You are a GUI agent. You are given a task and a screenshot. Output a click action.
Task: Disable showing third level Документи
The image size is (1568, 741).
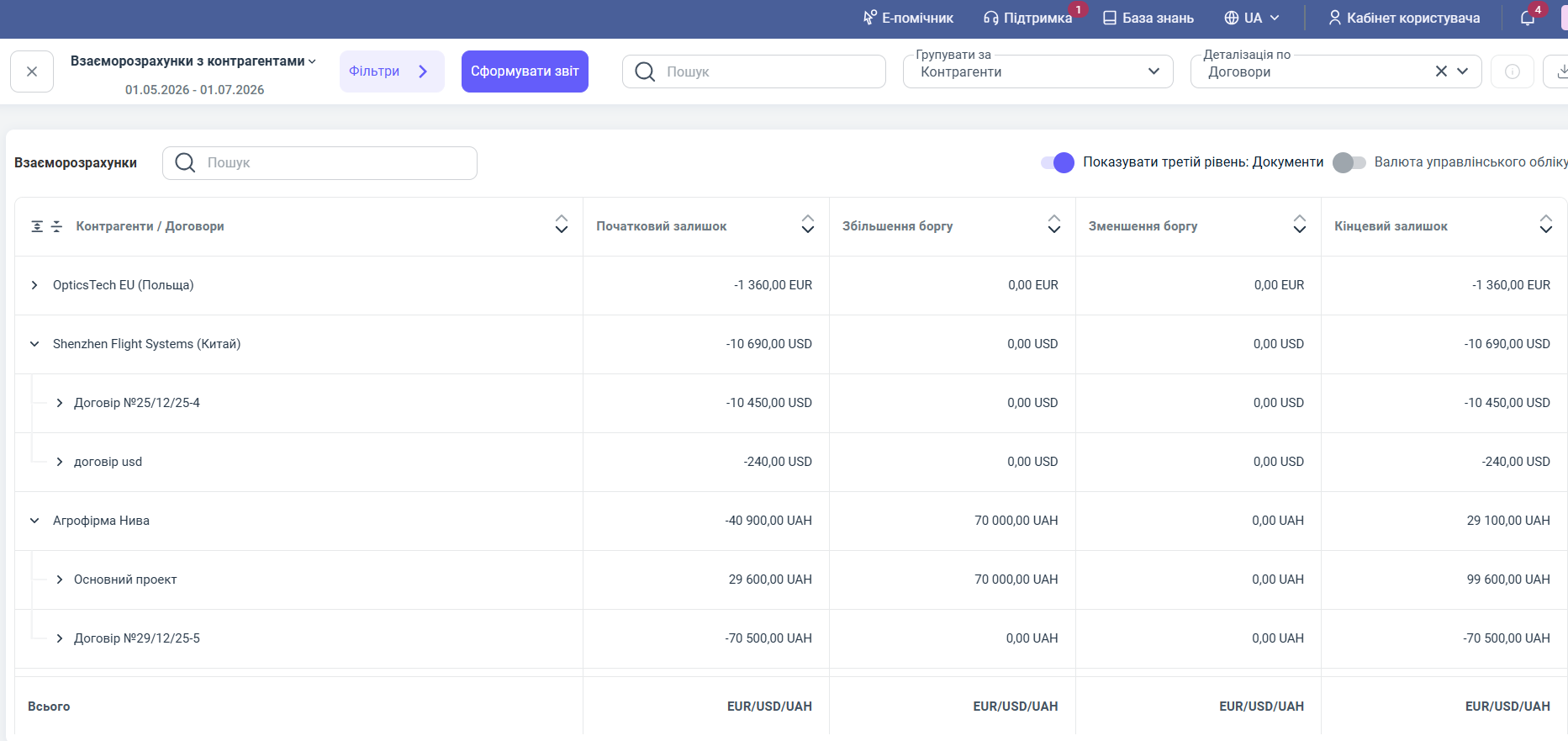tap(1058, 162)
